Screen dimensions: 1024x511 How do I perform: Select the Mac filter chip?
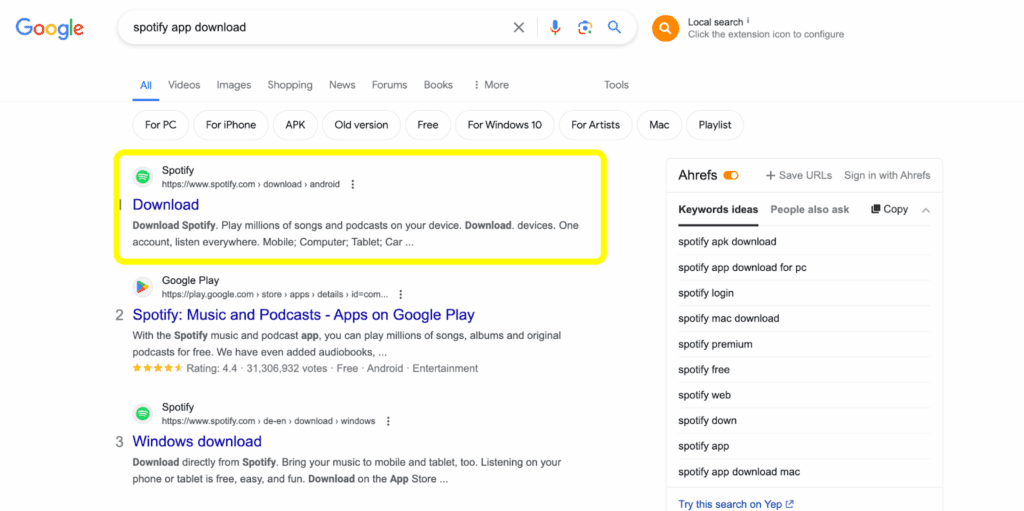(659, 125)
